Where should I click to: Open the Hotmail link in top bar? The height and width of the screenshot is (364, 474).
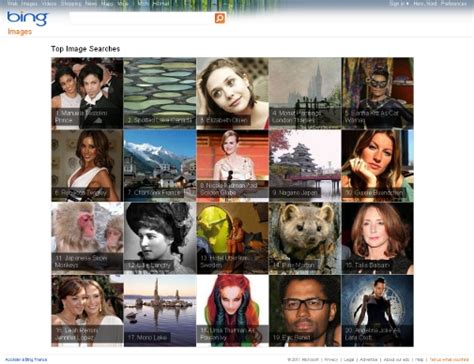point(160,4)
